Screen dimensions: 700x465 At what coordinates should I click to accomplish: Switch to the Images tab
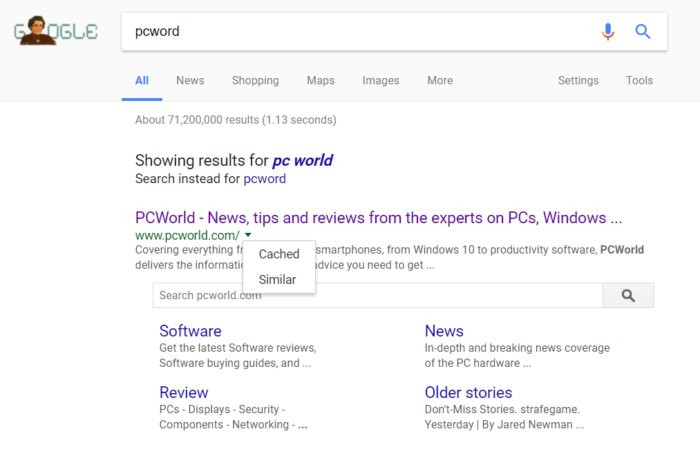point(380,81)
